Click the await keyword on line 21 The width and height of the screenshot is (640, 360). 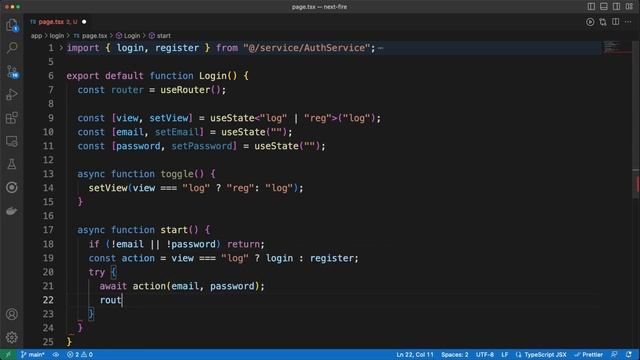(x=113, y=286)
